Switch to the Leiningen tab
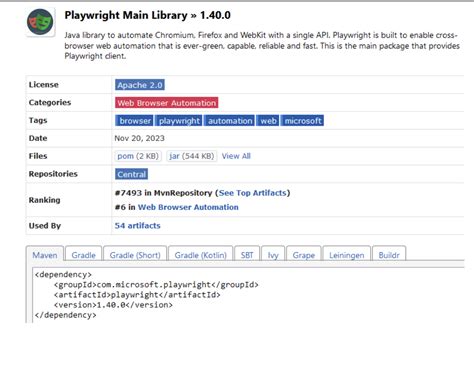 pyautogui.click(x=347, y=255)
